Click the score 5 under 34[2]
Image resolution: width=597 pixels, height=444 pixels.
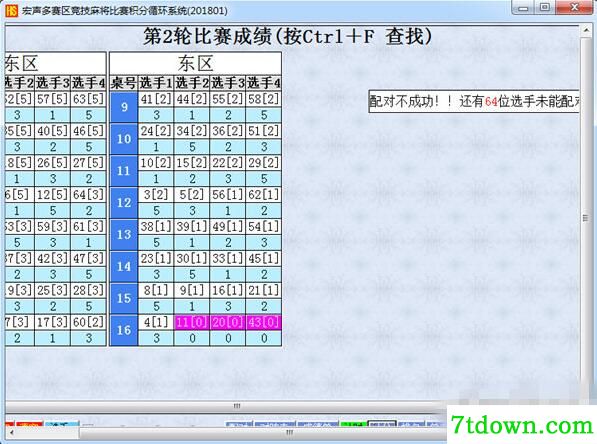[x=192, y=147]
